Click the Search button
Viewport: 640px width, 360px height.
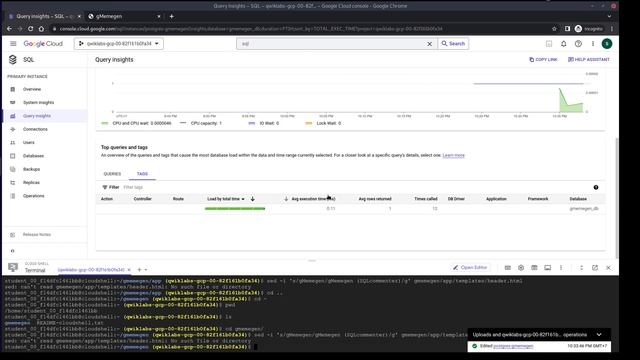click(x=453, y=44)
